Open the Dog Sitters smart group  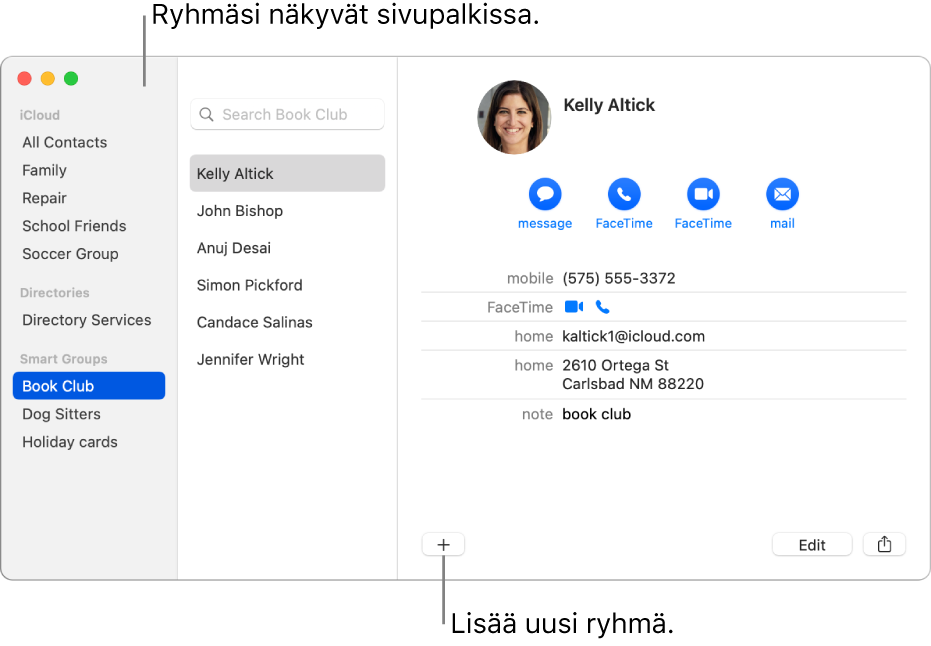tap(61, 414)
